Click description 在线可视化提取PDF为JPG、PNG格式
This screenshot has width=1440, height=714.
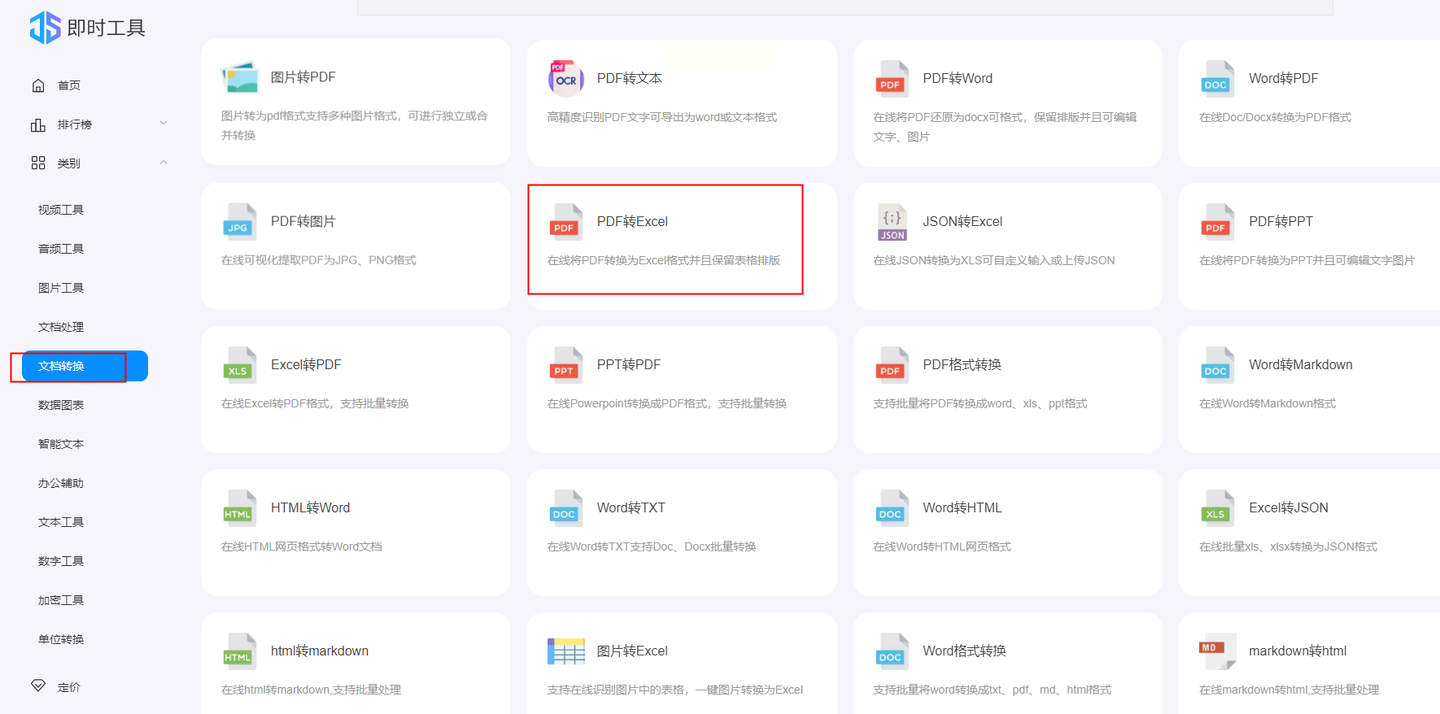point(318,260)
